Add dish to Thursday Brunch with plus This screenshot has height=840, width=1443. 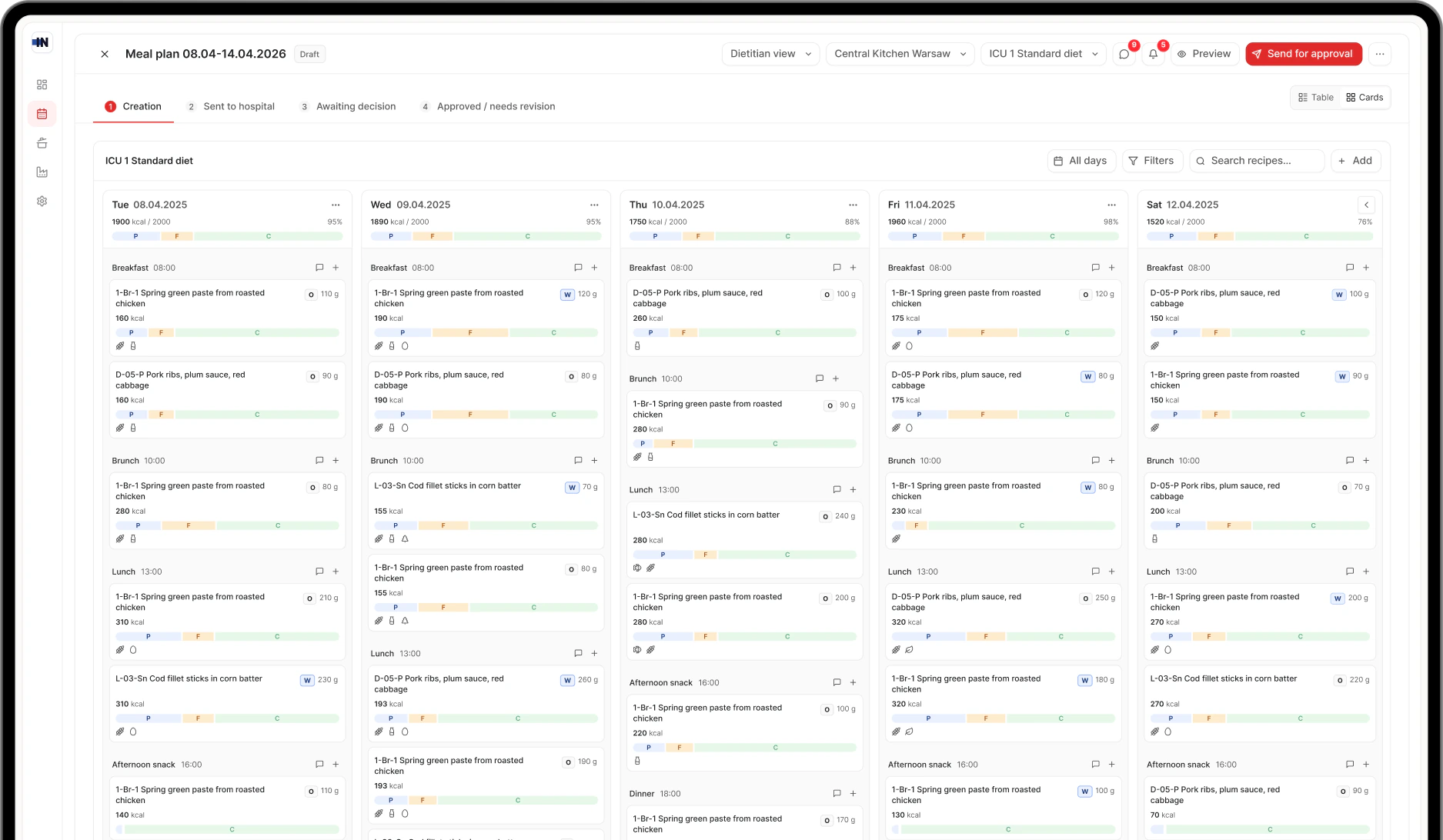[x=836, y=378]
